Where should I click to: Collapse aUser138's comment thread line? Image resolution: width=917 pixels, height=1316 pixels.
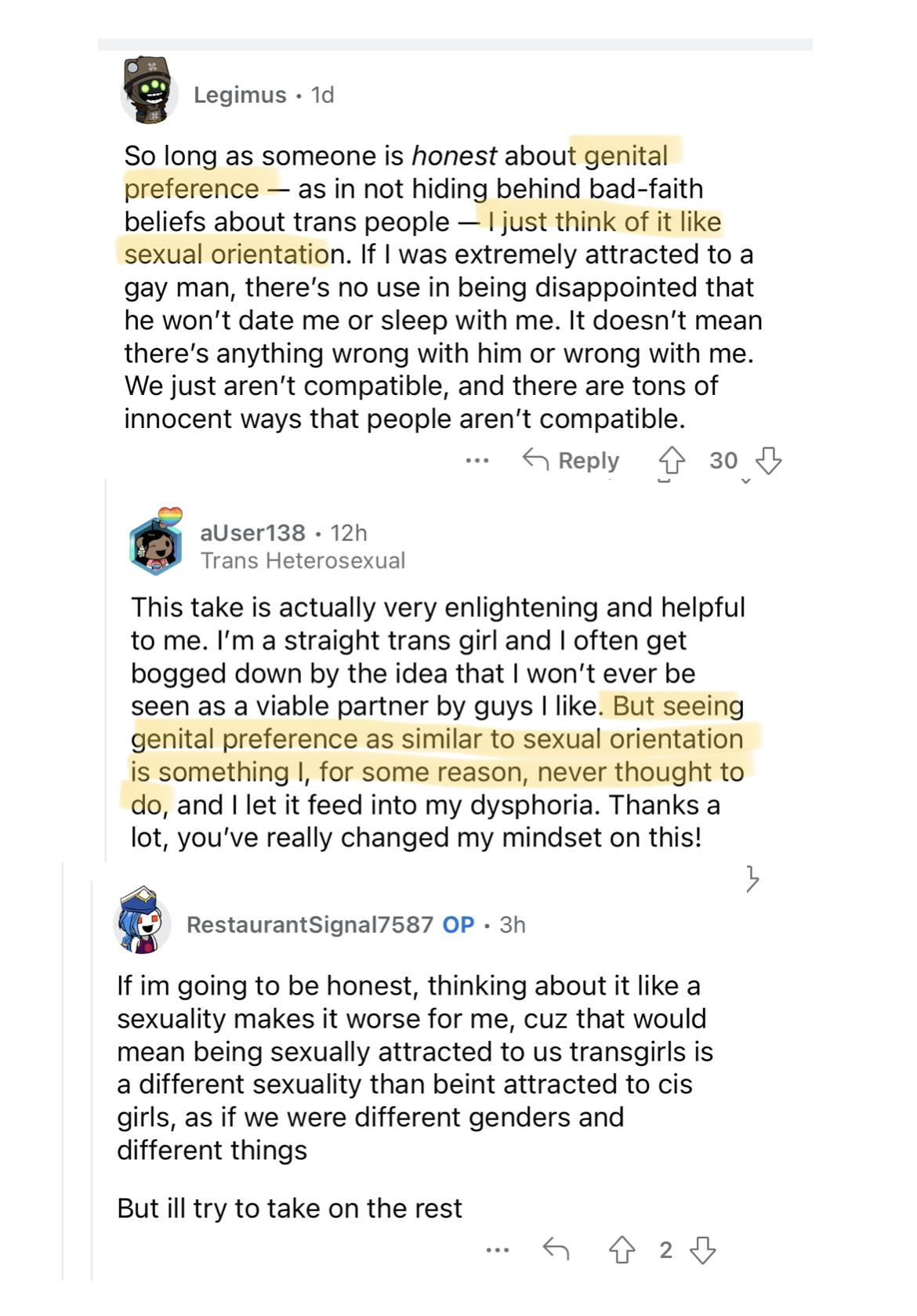point(106,671)
